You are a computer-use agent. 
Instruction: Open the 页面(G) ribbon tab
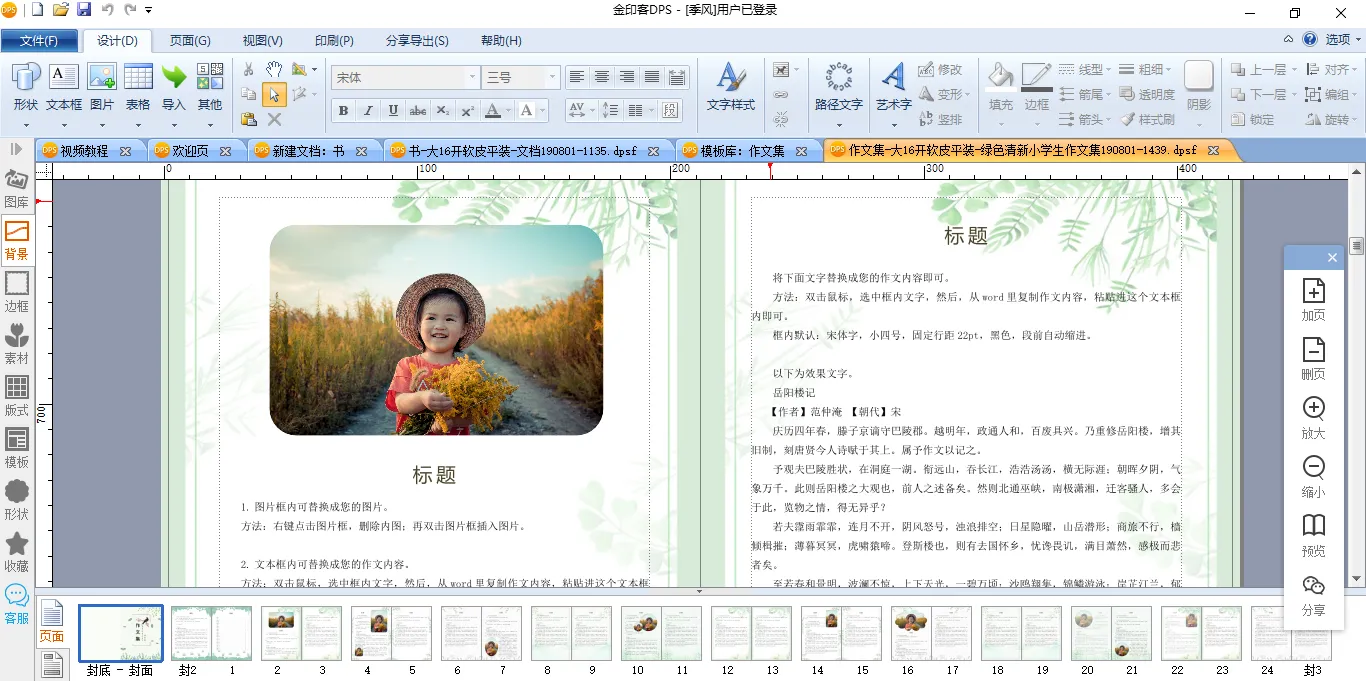pos(190,41)
